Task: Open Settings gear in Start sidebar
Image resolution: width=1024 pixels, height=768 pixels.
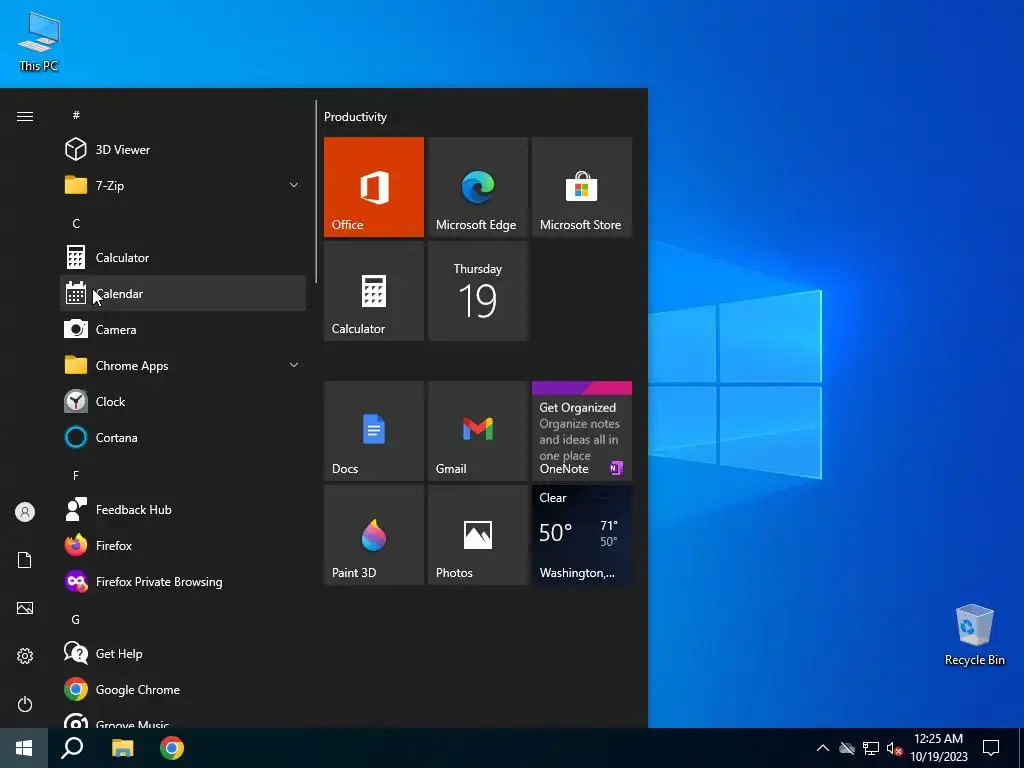Action: (x=25, y=656)
